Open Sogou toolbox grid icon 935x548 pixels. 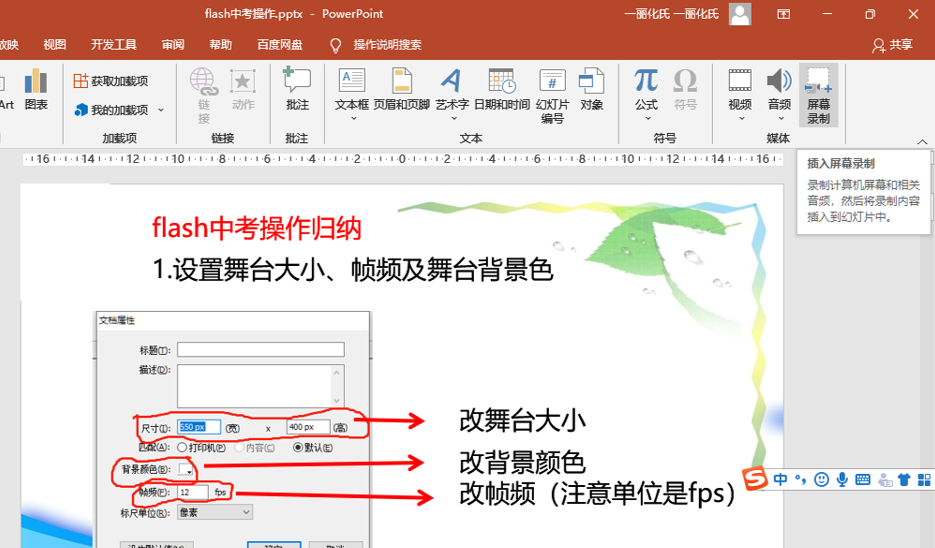point(924,479)
